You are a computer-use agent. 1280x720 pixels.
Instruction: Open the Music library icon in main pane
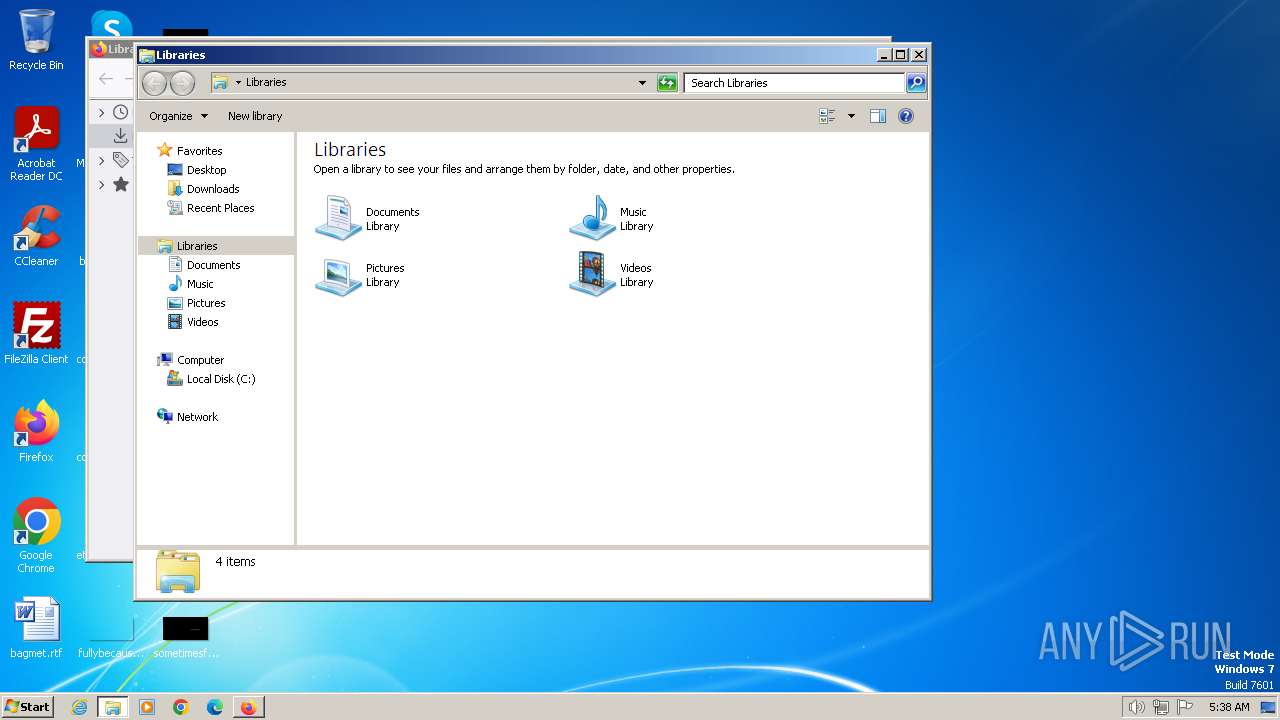(592, 218)
